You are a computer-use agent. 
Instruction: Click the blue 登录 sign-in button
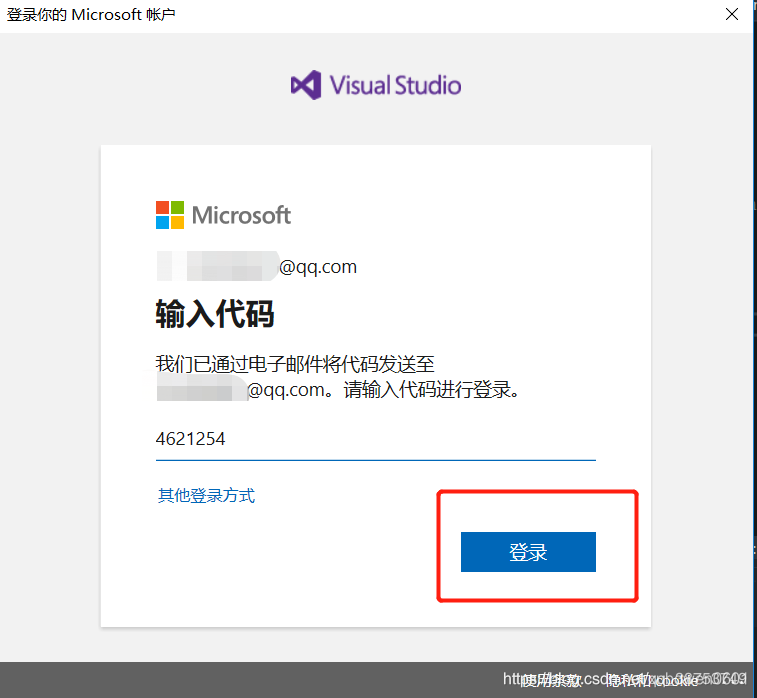[528, 552]
